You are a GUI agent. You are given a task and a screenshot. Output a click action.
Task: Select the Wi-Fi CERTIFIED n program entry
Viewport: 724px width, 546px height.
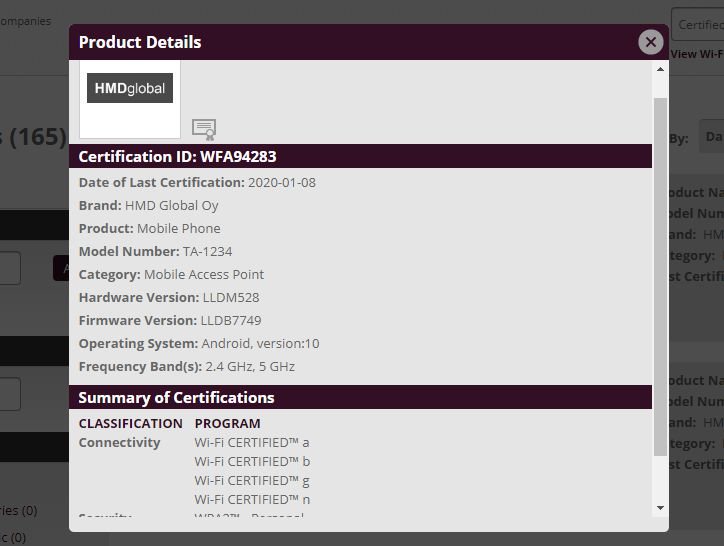[252, 500]
